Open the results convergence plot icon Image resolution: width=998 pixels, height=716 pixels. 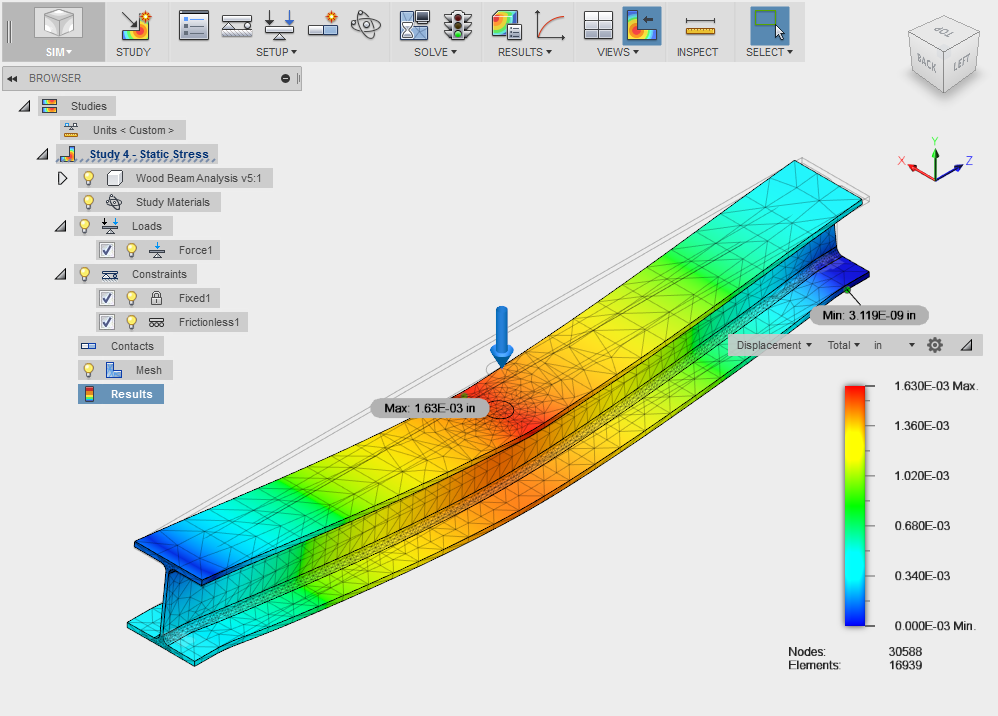(551, 25)
